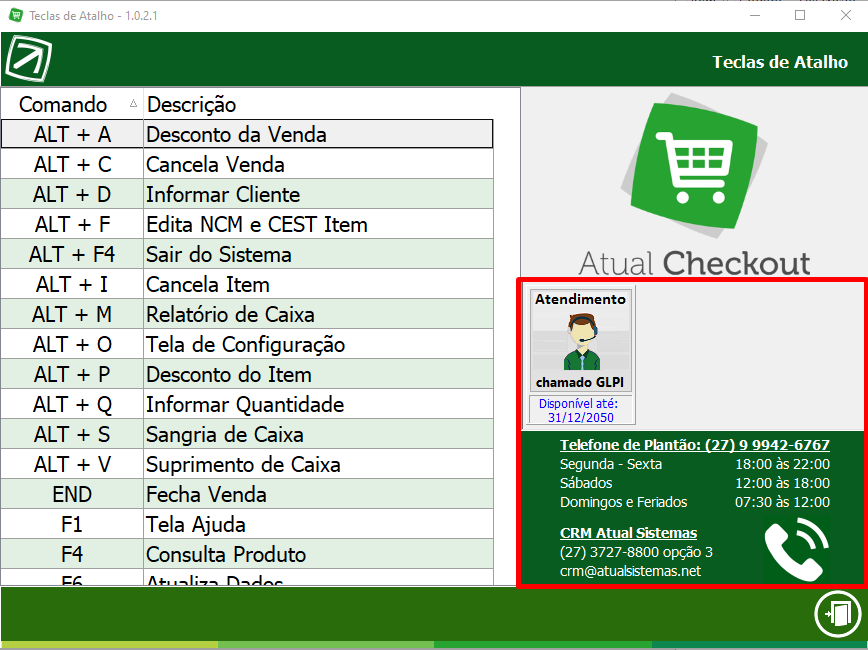Select the ALT + O cell

point(72,344)
